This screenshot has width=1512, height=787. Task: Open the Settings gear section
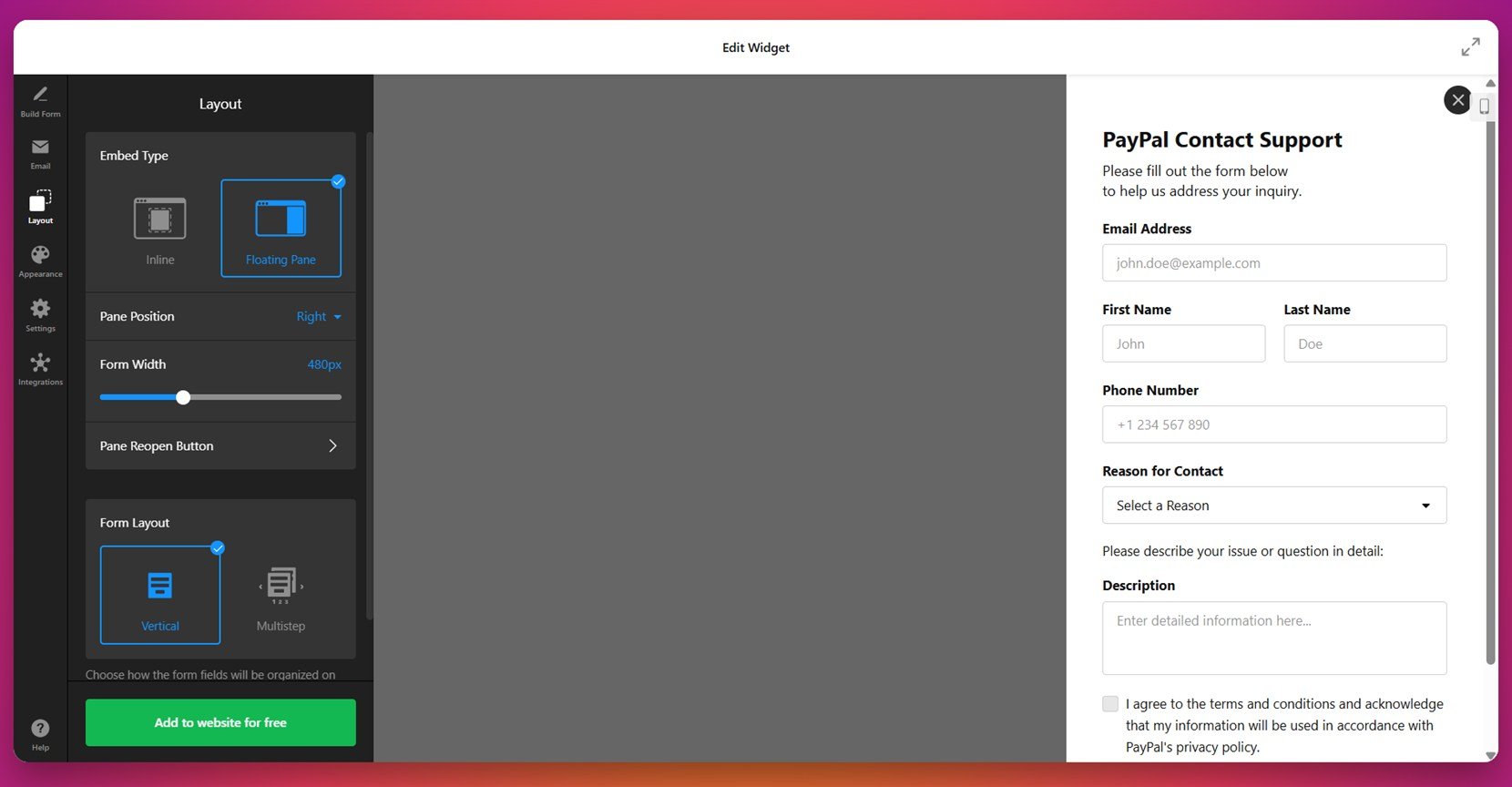coord(40,315)
